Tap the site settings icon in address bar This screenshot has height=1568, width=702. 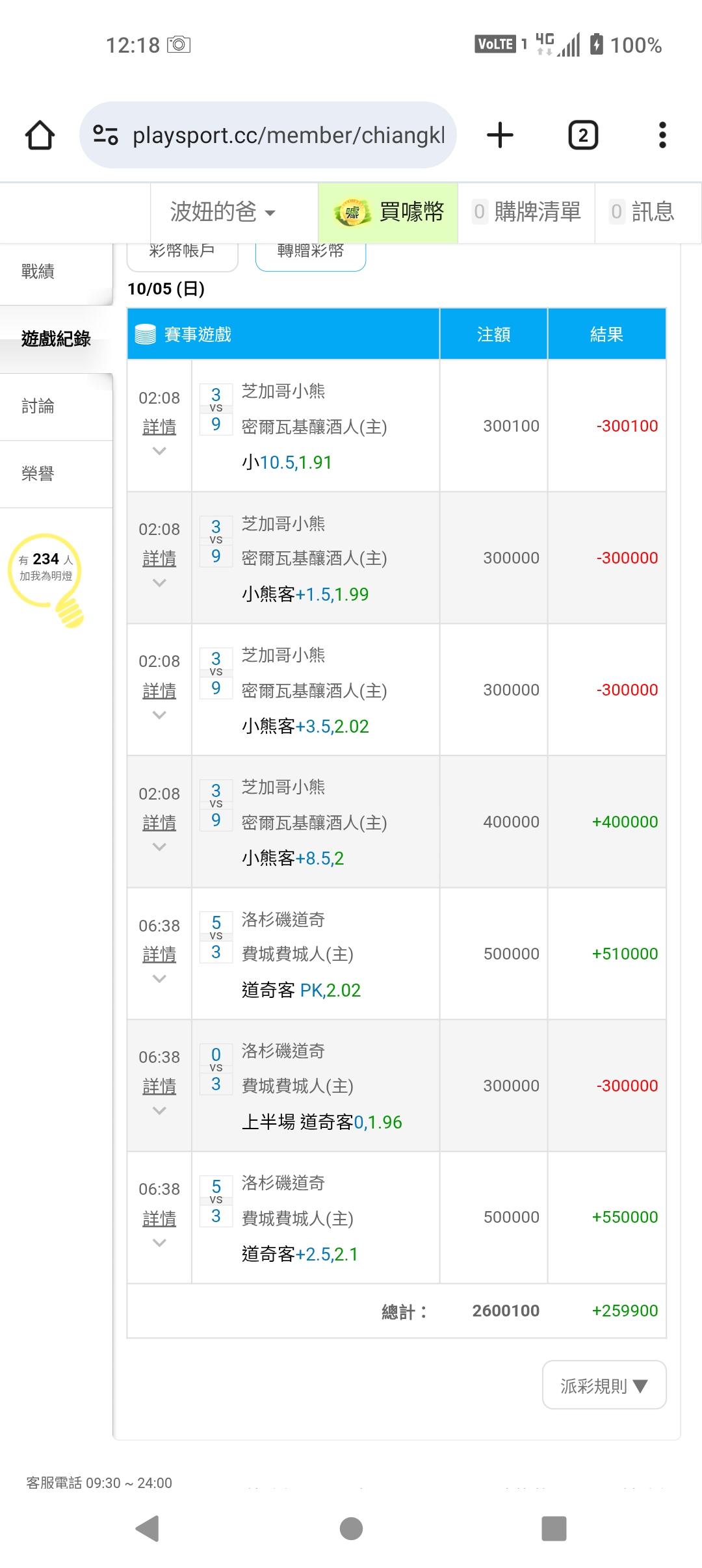coord(105,135)
